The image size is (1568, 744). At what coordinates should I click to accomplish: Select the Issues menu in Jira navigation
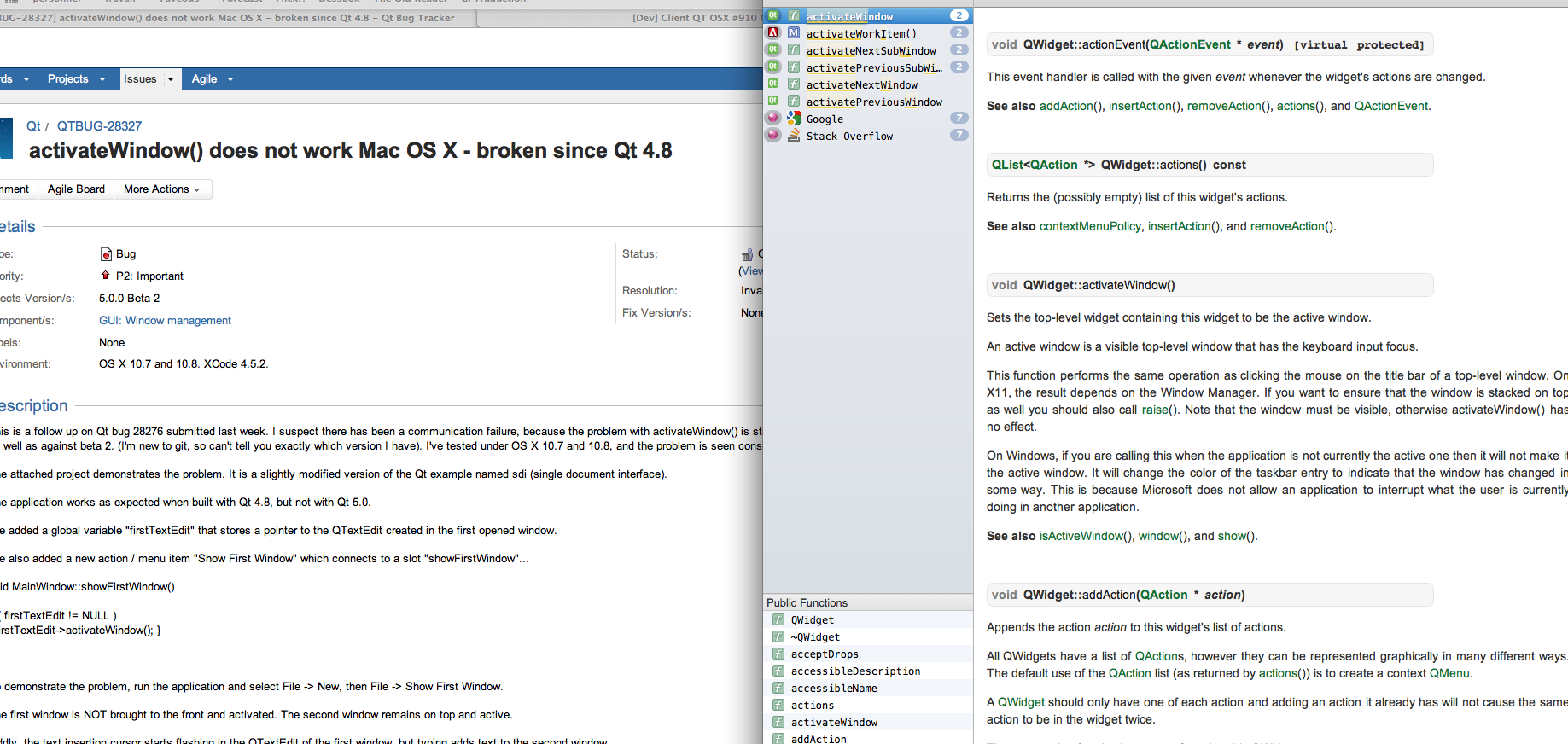pos(140,78)
